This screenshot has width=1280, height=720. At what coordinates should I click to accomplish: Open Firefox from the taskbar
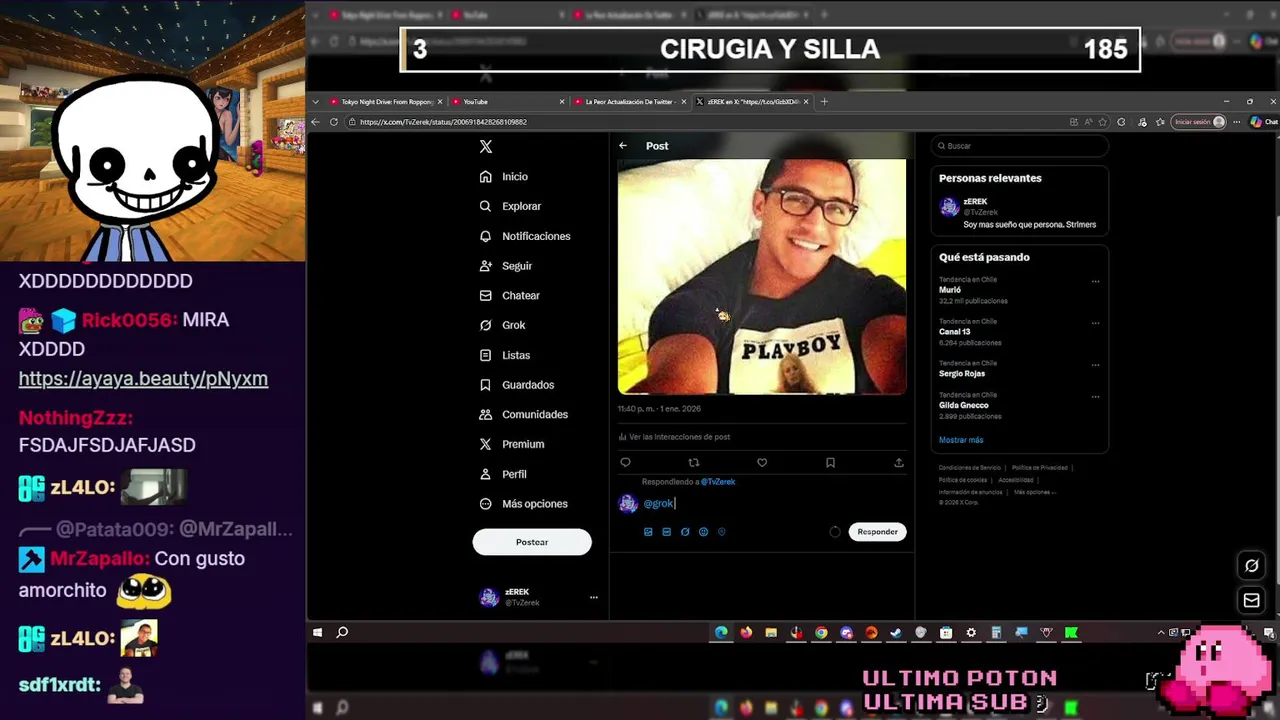tap(746, 632)
